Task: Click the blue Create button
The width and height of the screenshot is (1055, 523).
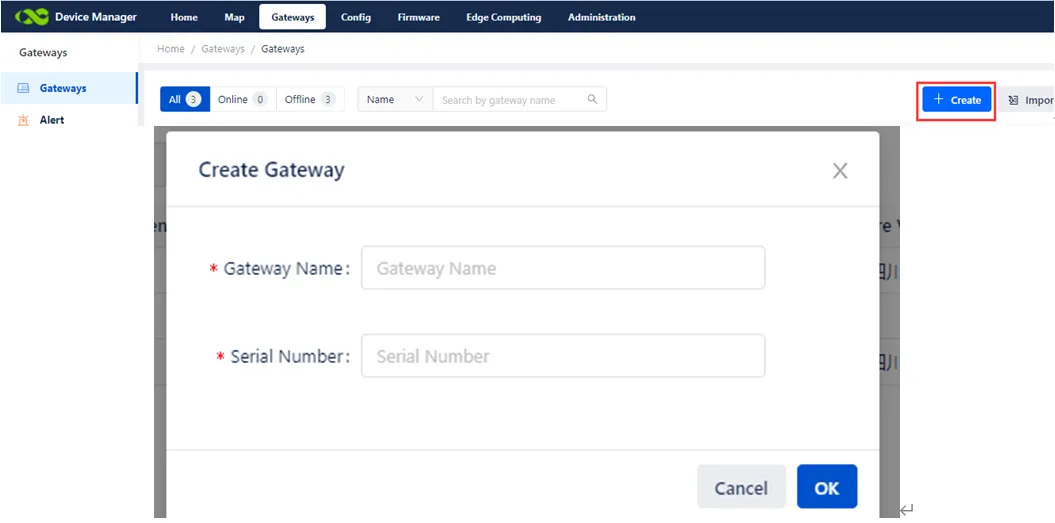Action: (x=957, y=100)
